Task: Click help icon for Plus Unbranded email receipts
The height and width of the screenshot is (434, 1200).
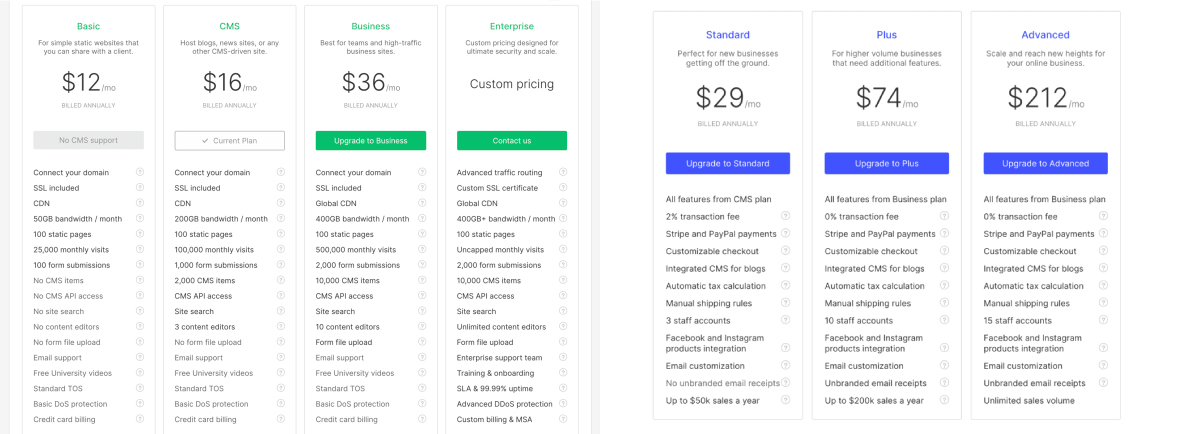Action: pyautogui.click(x=945, y=383)
